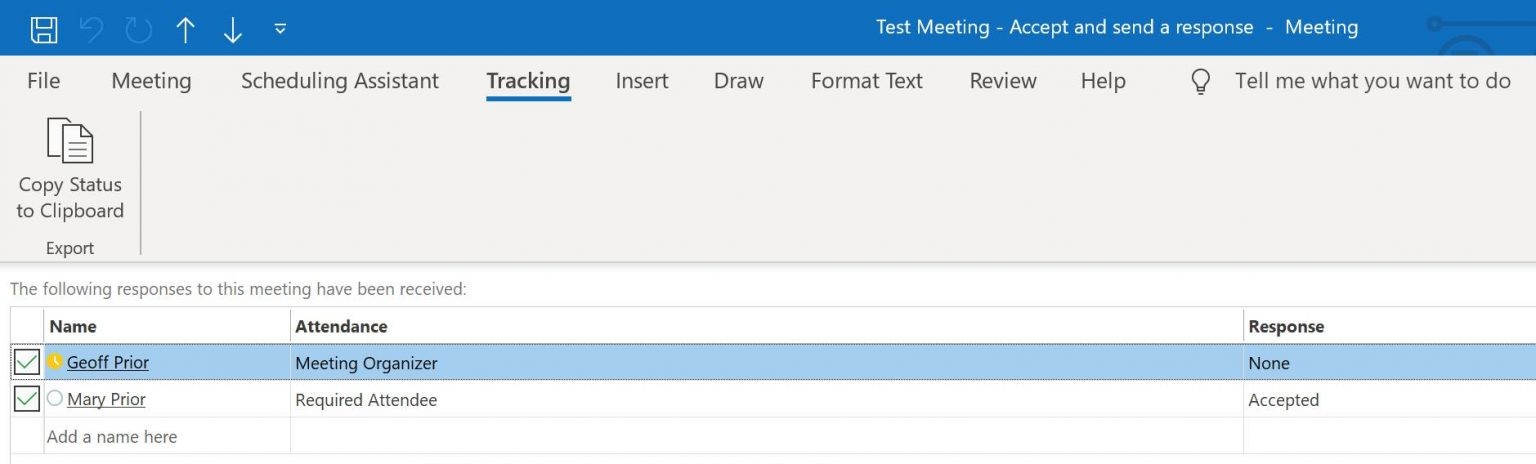The width and height of the screenshot is (1536, 464).
Task: Switch to the Scheduling Assistant tab
Action: (340, 81)
